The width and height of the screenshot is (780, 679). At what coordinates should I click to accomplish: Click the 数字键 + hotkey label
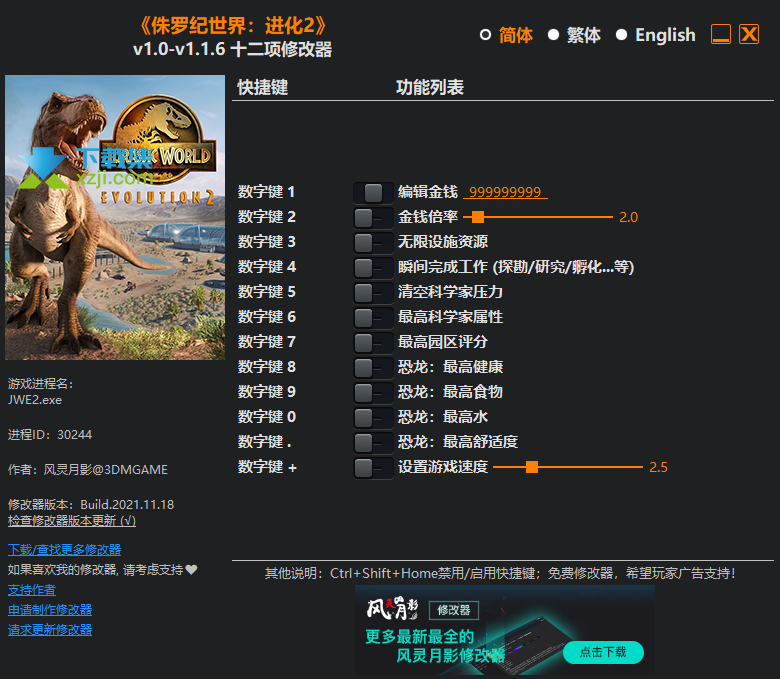coord(267,467)
